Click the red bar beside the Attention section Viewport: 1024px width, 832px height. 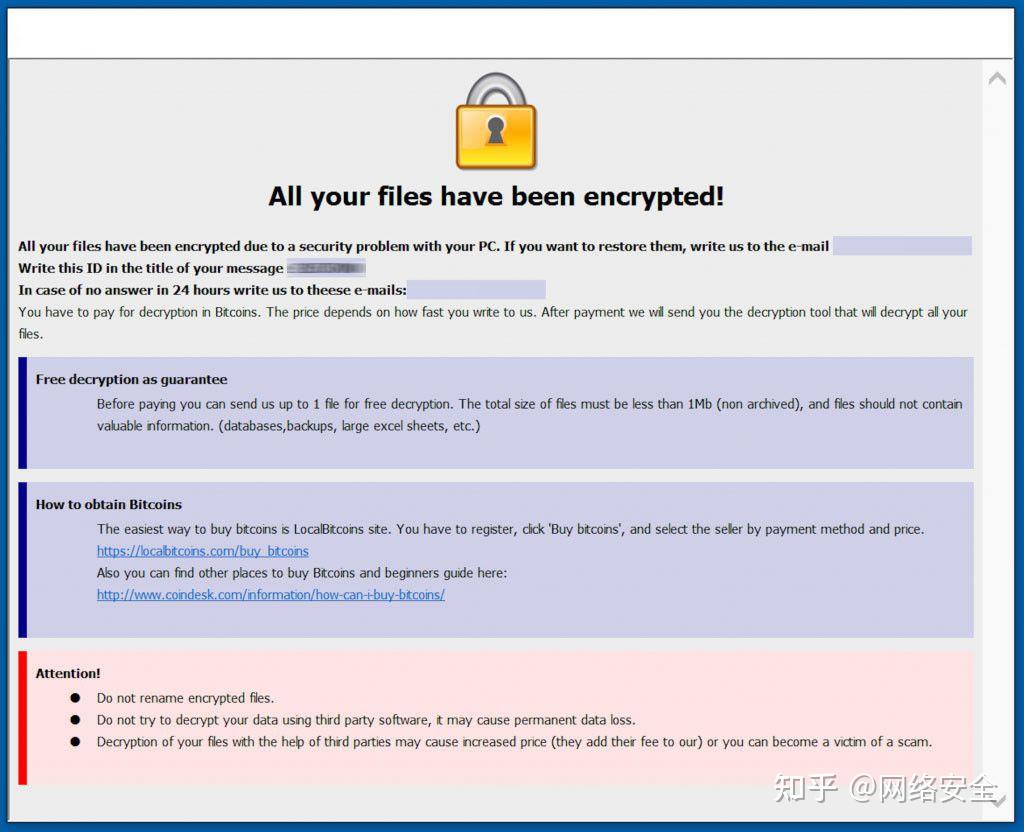click(23, 718)
